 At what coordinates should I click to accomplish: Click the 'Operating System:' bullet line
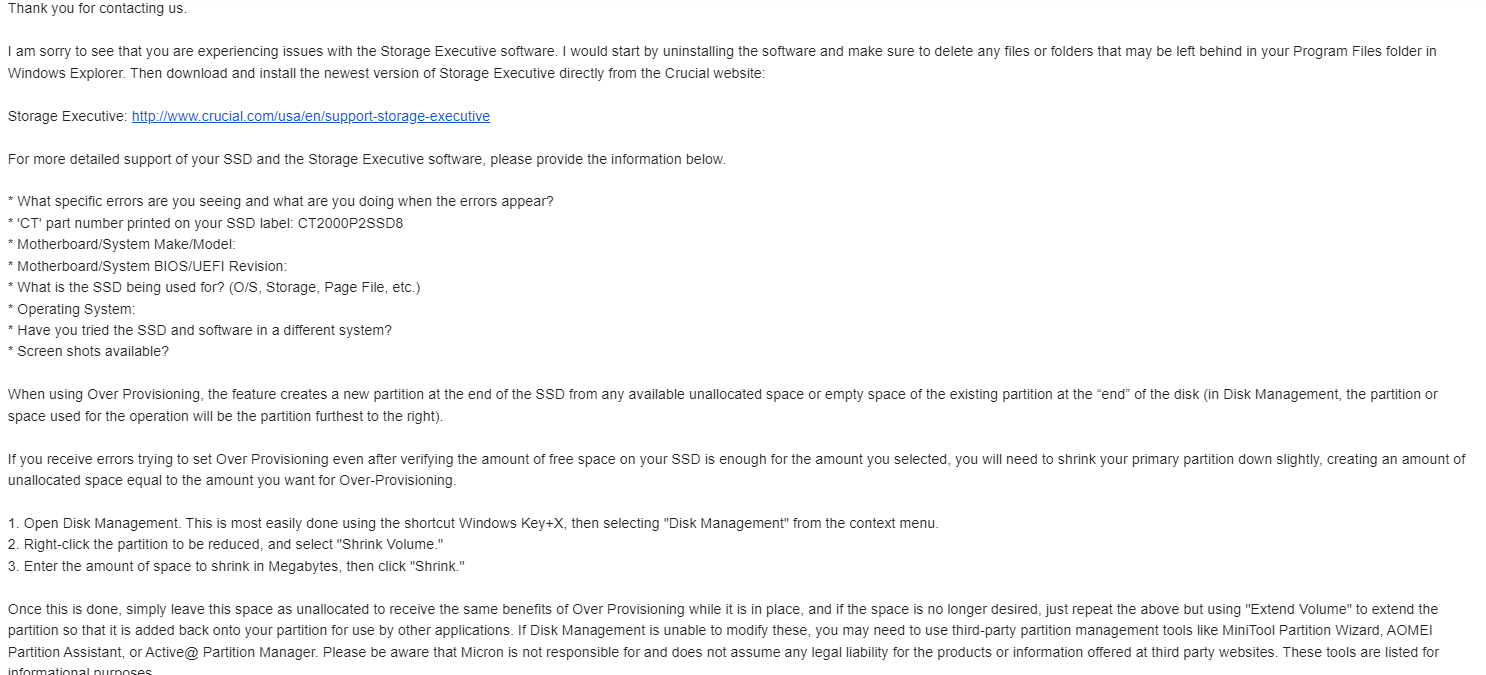click(x=71, y=309)
